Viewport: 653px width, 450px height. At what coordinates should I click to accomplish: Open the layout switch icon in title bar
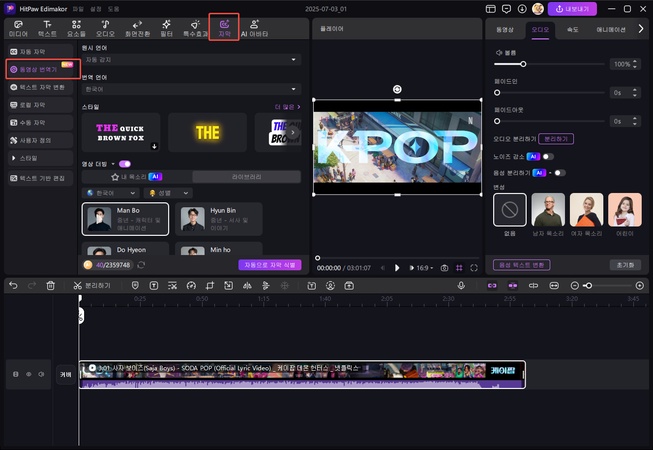point(491,9)
